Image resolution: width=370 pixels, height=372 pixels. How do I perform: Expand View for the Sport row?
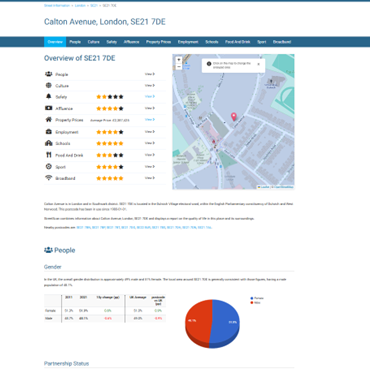(x=150, y=166)
